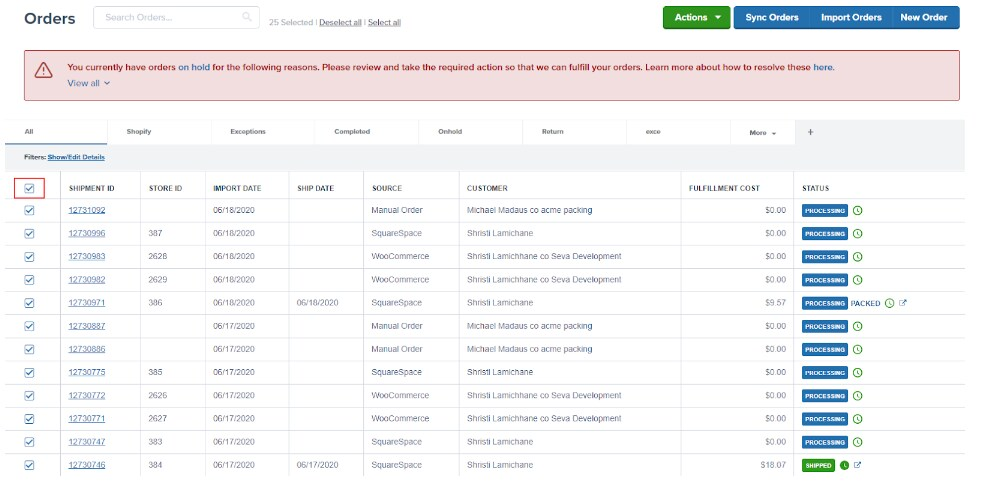The image size is (982, 489).
Task: Open the external link icon for shipment 12730971
Action: [x=902, y=303]
